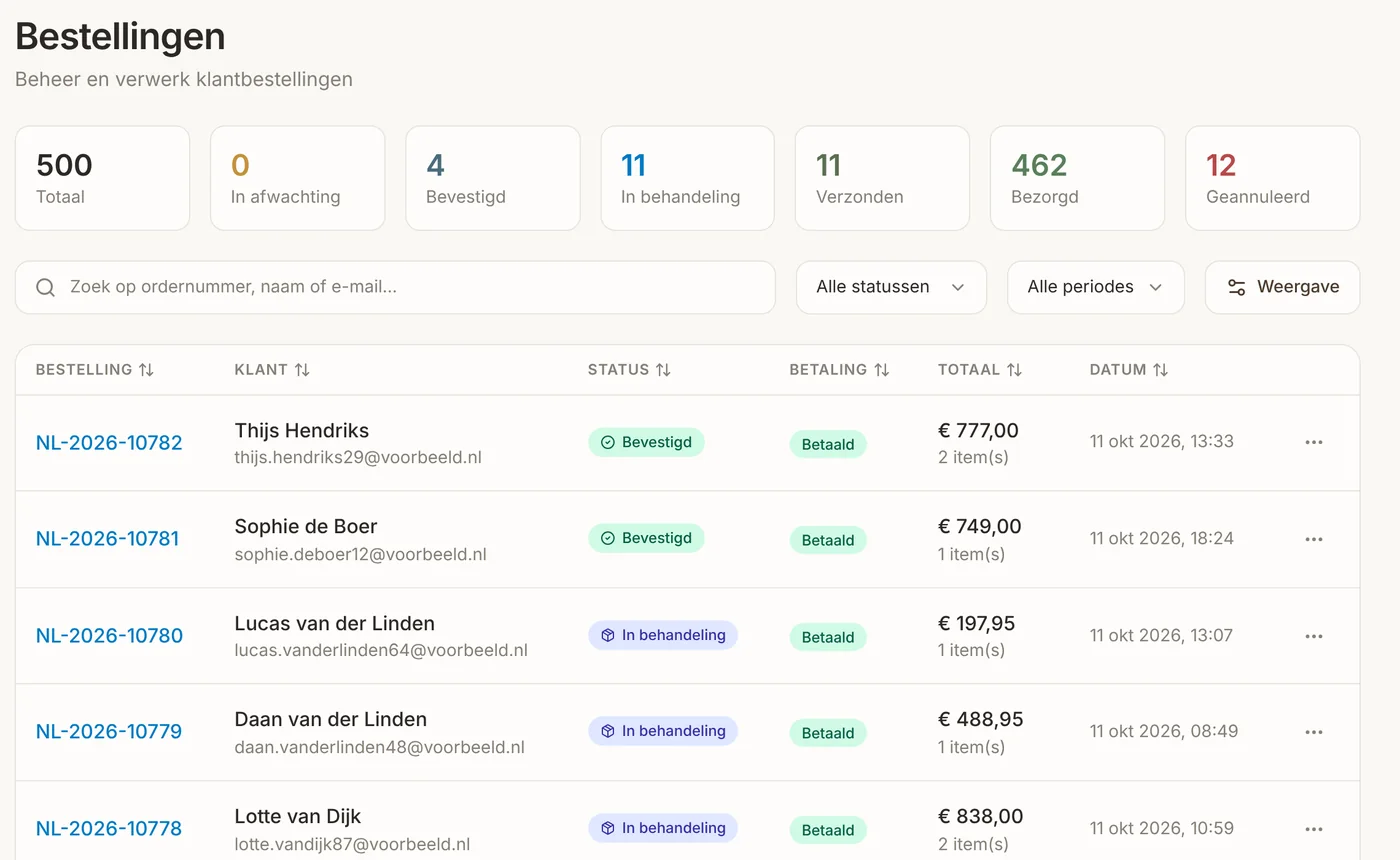Click date 11 okt 2026, 13:07
The image size is (1400, 860).
tap(1162, 635)
